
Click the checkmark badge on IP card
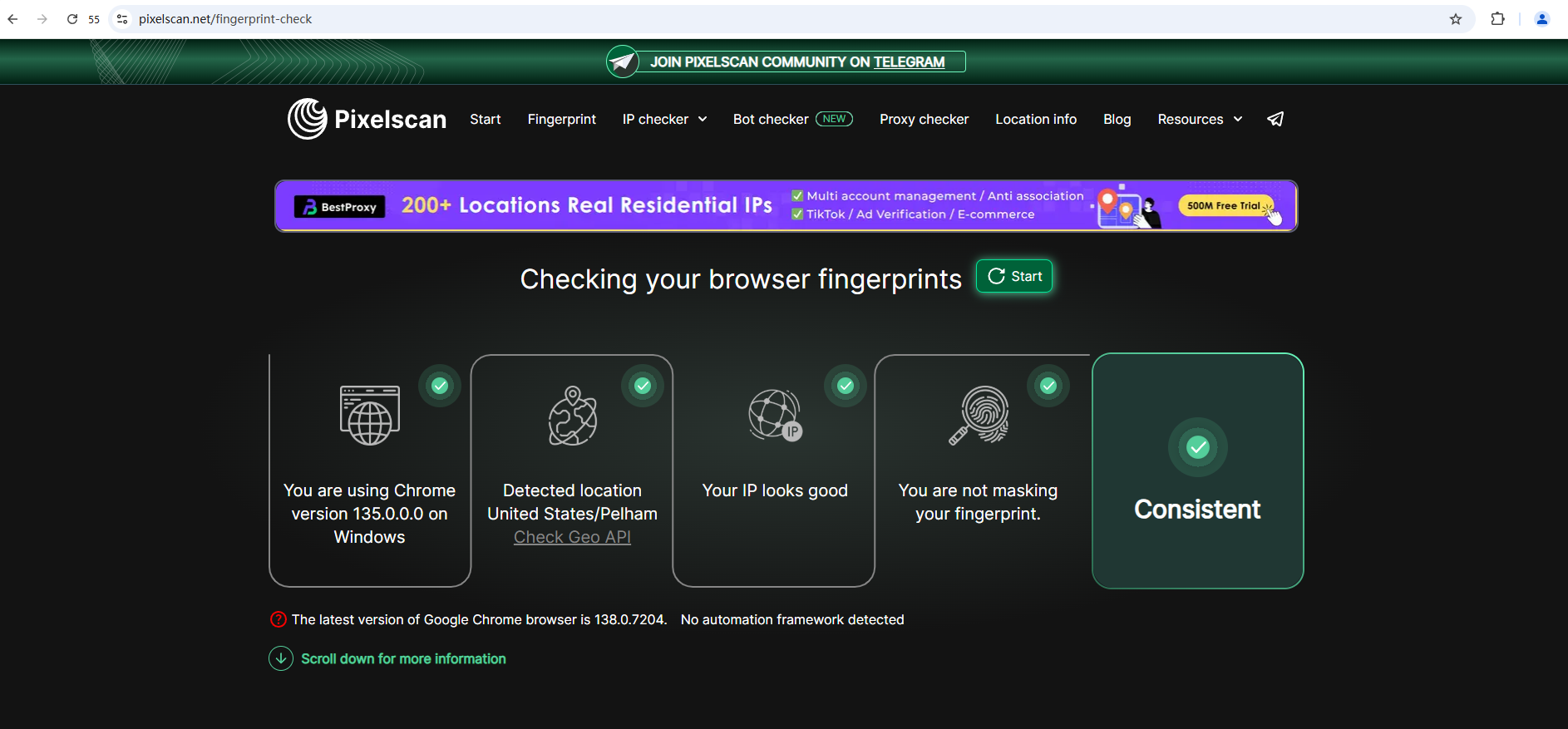[846, 386]
